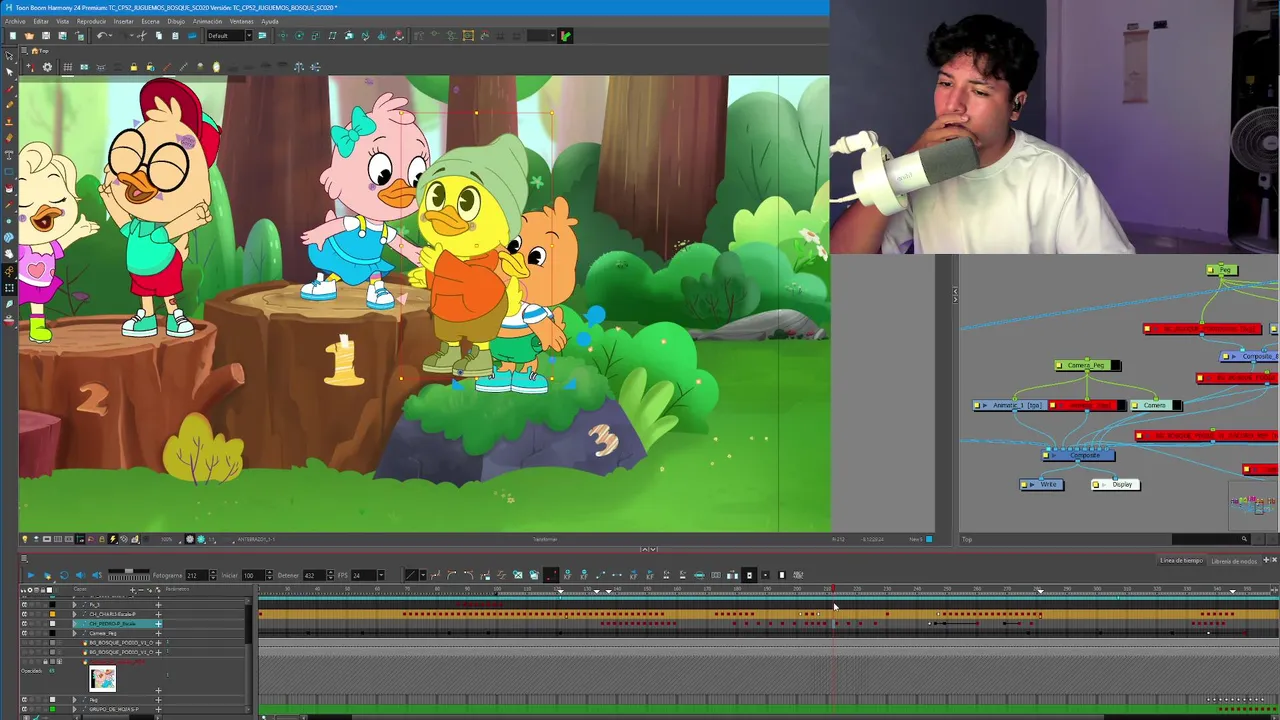The image size is (1280, 720).
Task: Select the Animatic_1 node in node view
Action: click(x=1010, y=405)
